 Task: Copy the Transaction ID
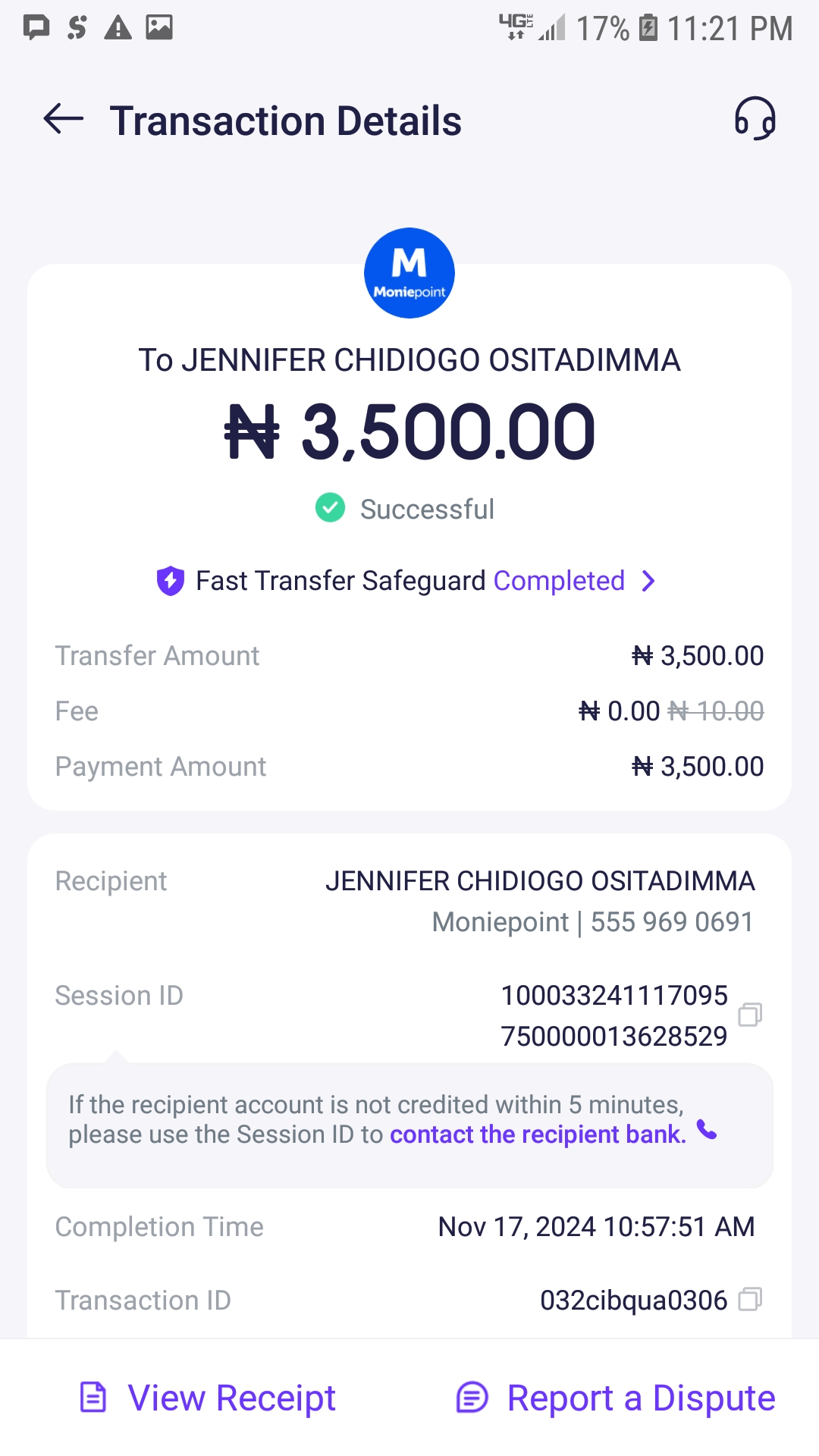(x=749, y=1300)
